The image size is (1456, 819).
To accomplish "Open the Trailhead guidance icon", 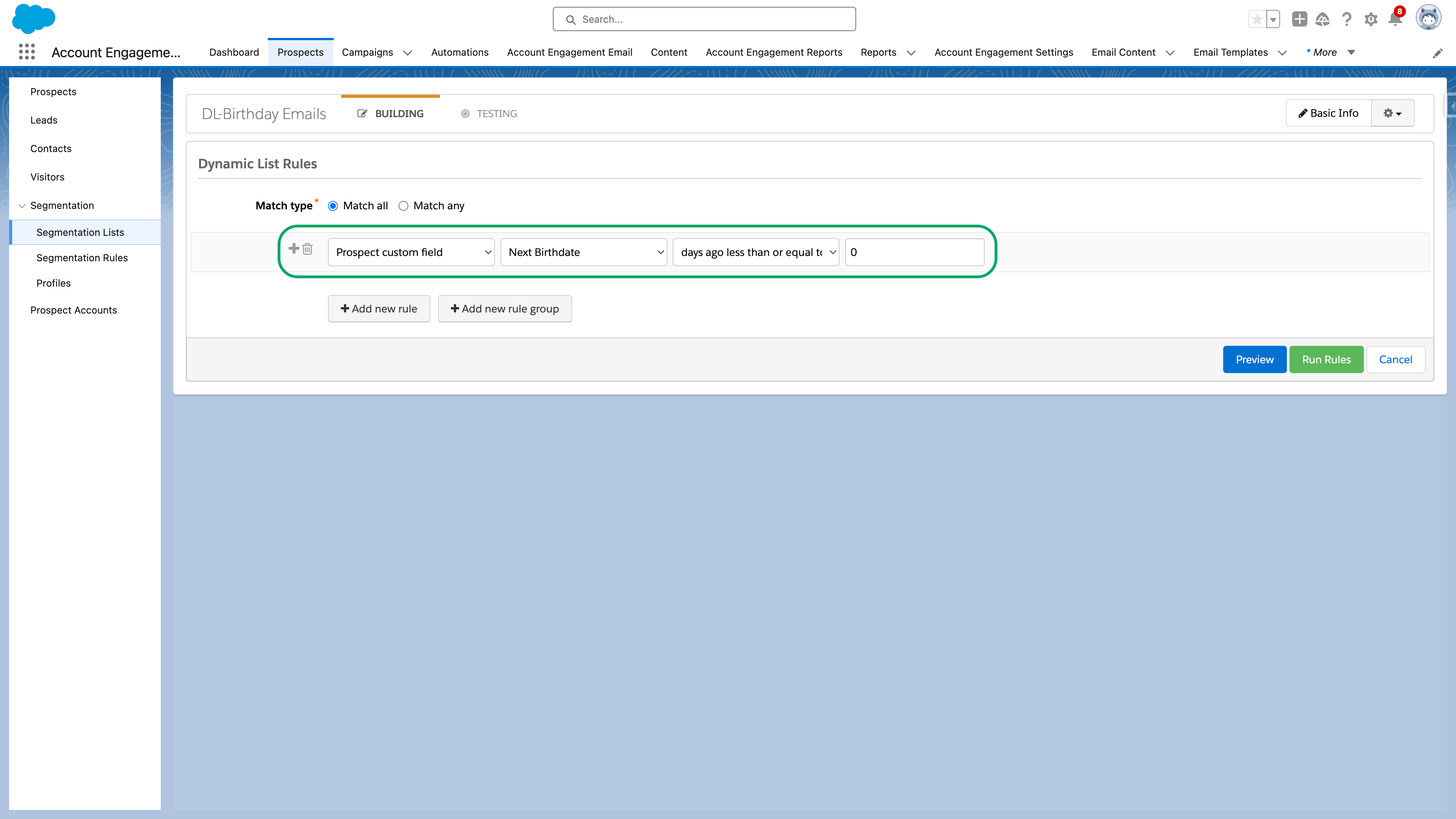I will click(x=1323, y=19).
